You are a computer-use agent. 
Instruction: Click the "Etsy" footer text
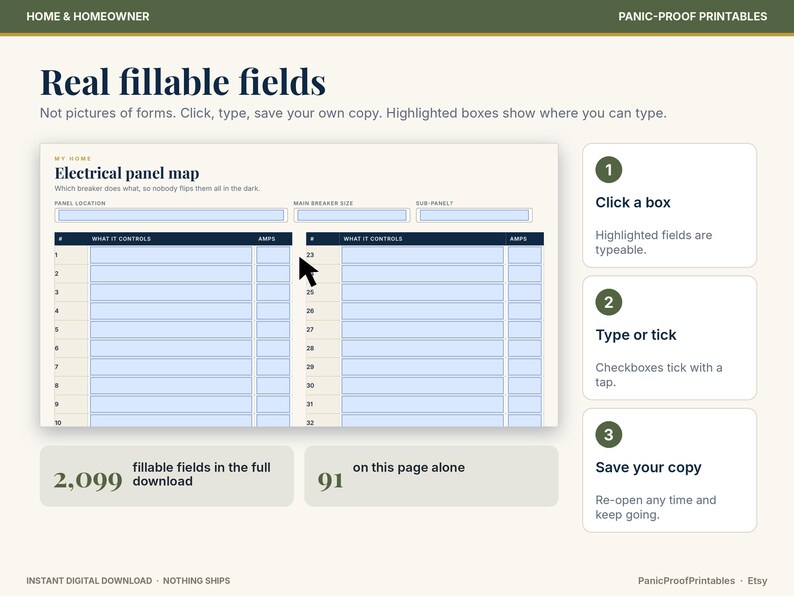(758, 580)
